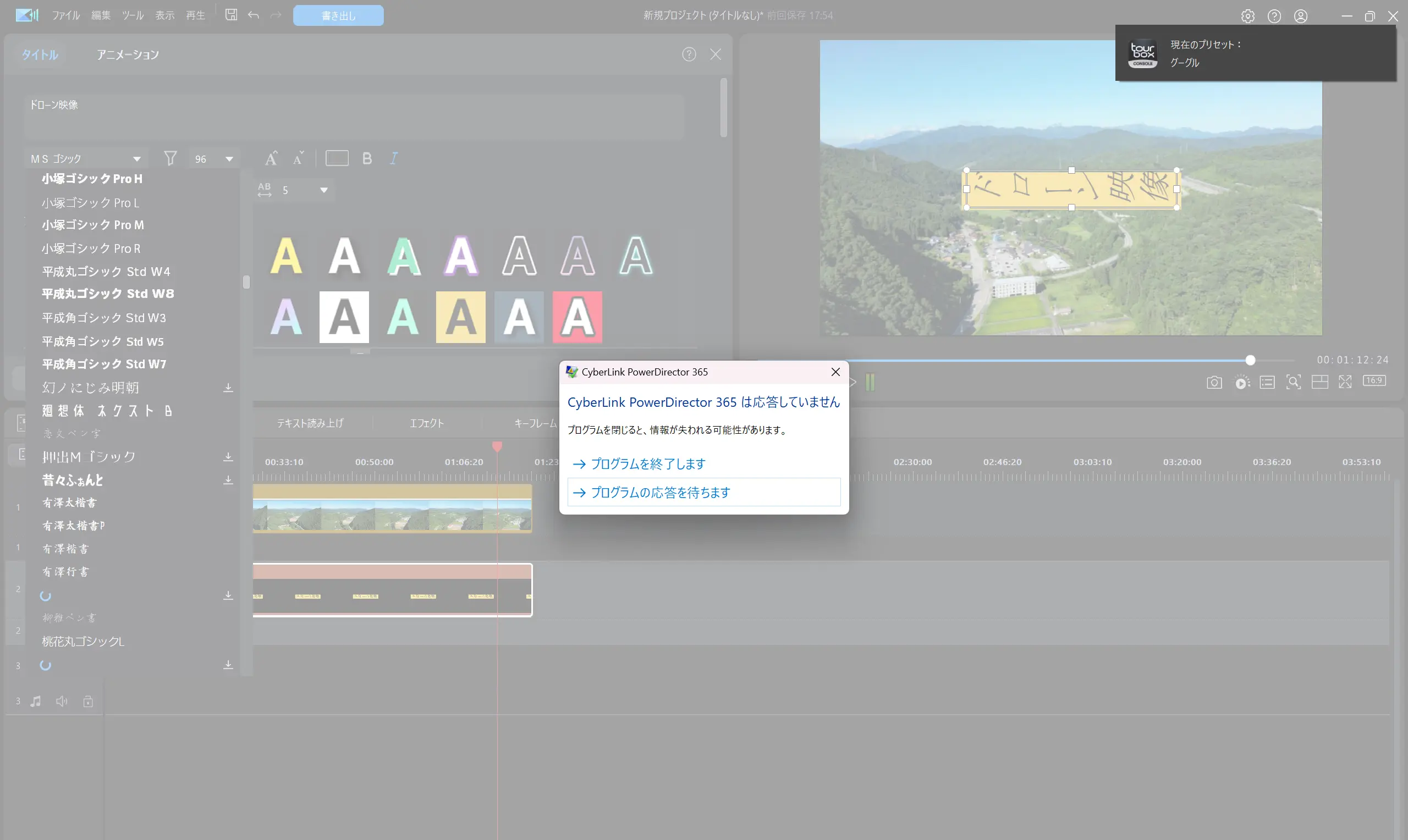Open the 表示 menu

[165, 15]
